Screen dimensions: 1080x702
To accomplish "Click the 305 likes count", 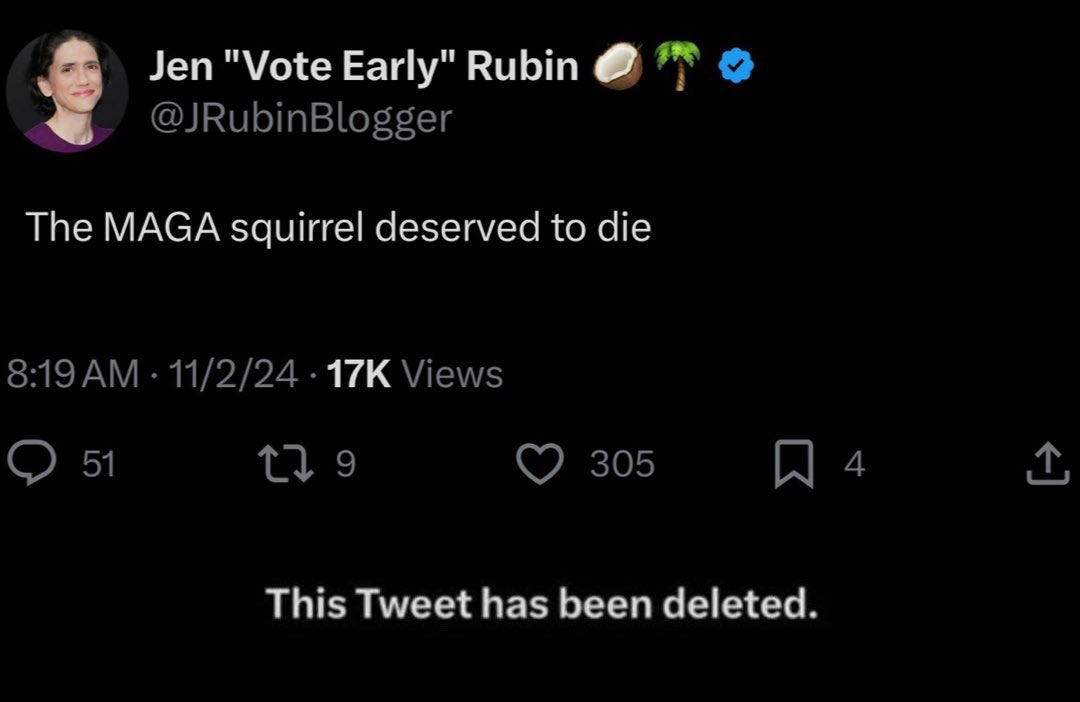I will (622, 464).
